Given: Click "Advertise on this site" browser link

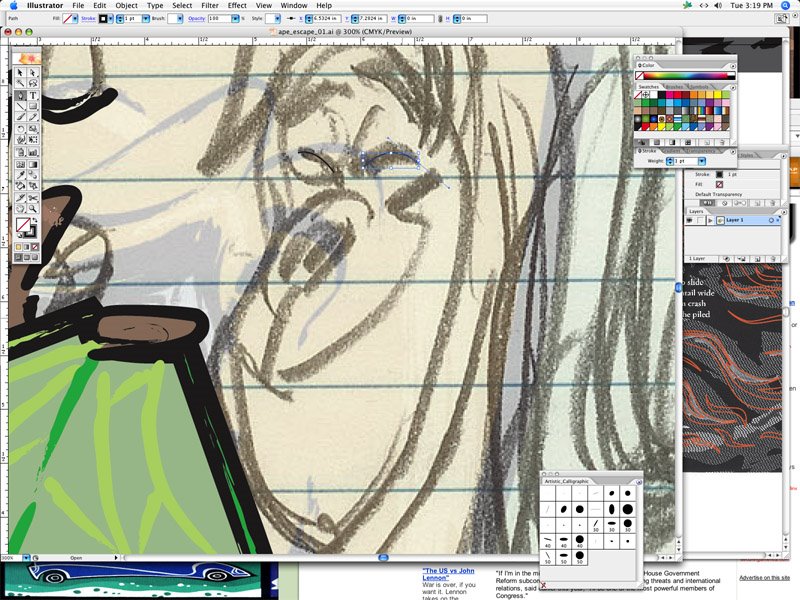Looking at the screenshot, I should point(764,578).
